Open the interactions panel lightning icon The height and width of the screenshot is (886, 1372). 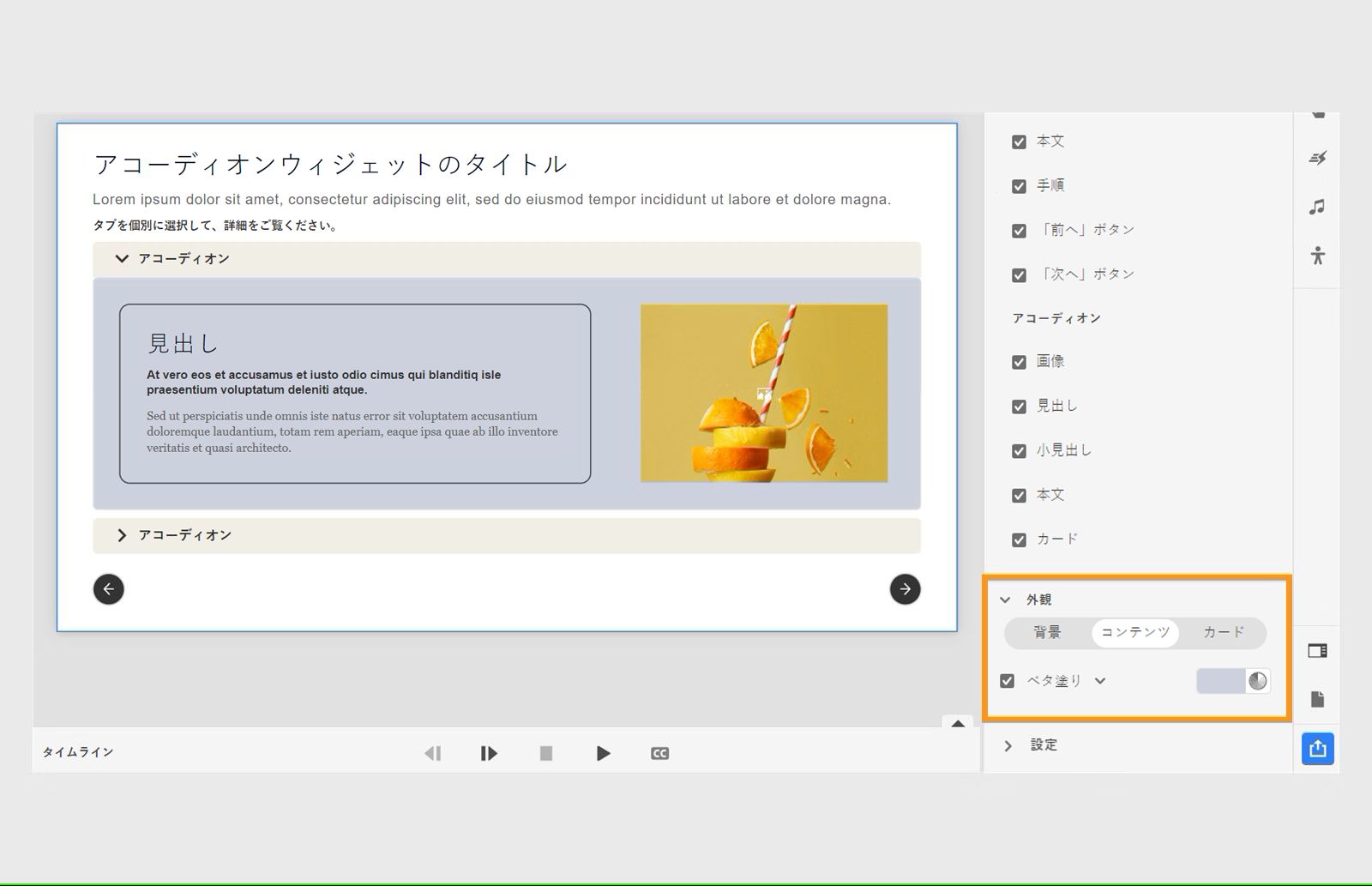click(1318, 158)
